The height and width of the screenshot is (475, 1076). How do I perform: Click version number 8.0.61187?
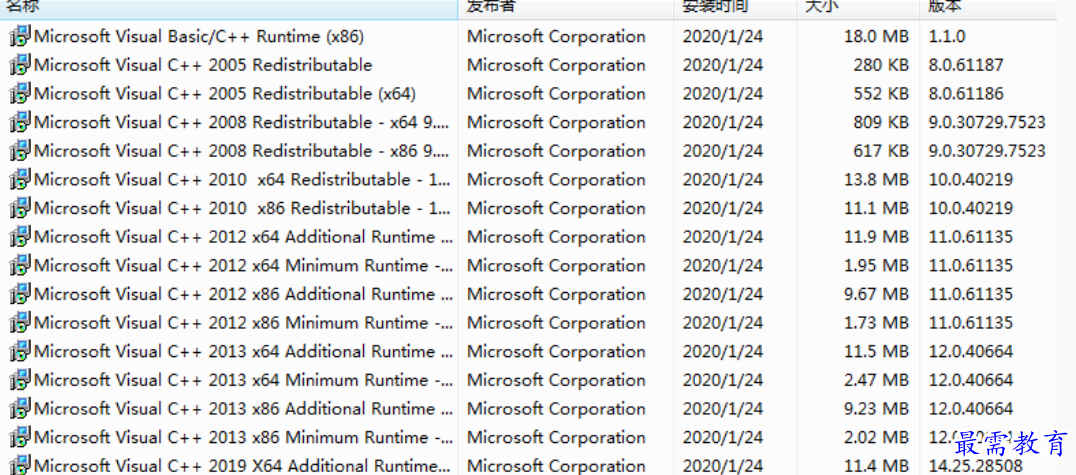[966, 65]
